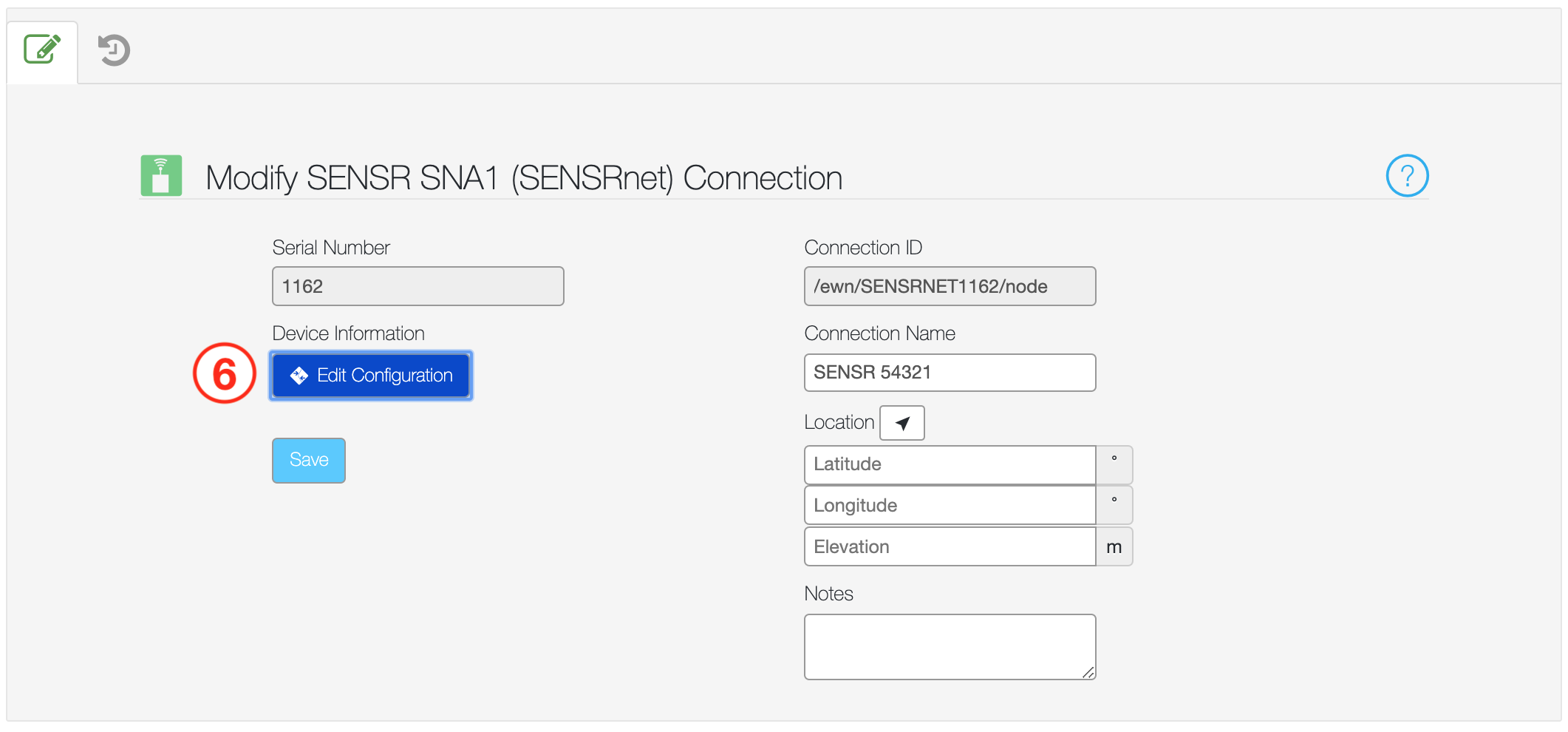Click the green SENSRnet device icon
This screenshot has height=732, width=1568.
pos(161,175)
